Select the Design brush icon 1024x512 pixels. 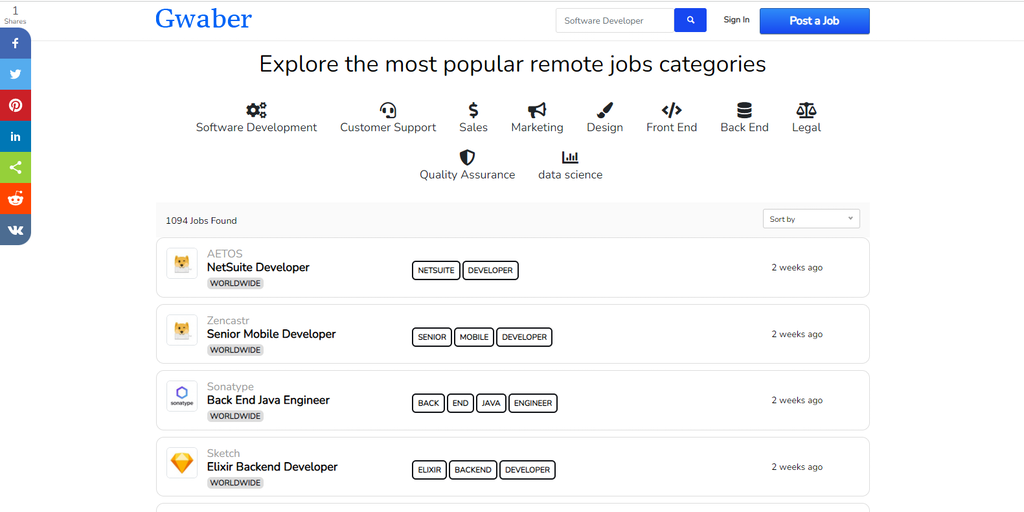(x=604, y=110)
